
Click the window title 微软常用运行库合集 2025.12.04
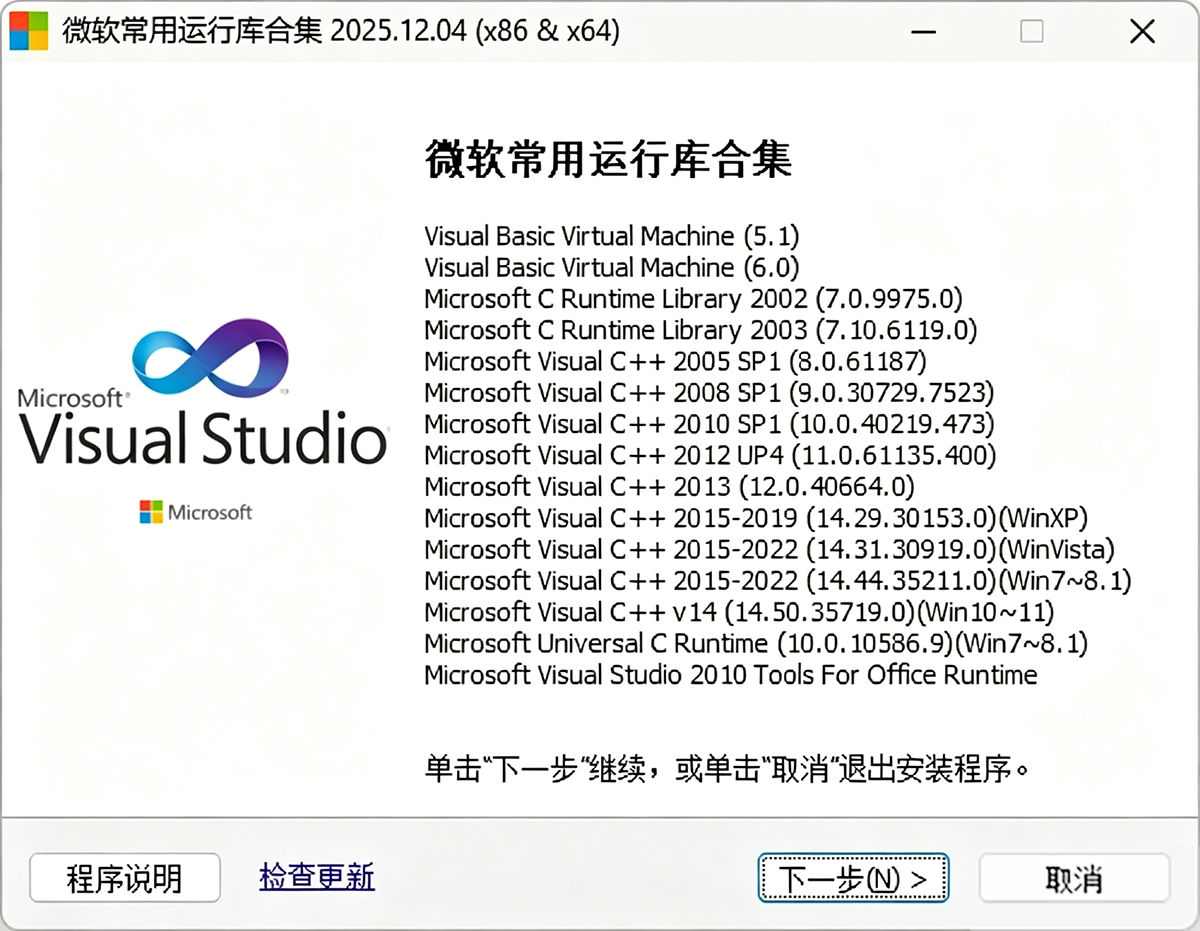(341, 31)
